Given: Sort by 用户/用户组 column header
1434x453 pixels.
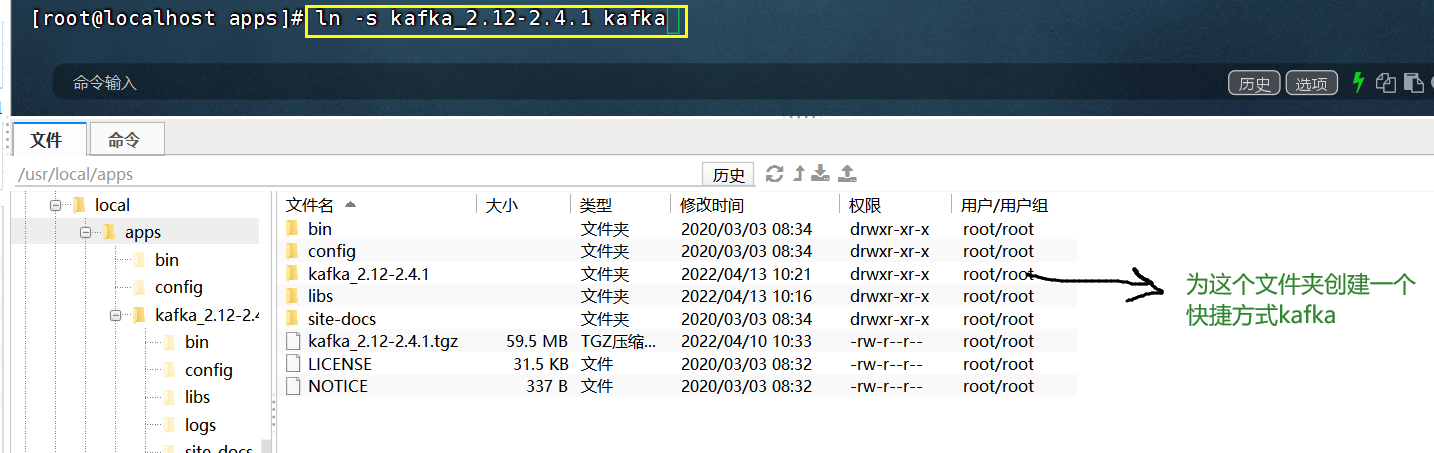Looking at the screenshot, I should click(x=1004, y=205).
